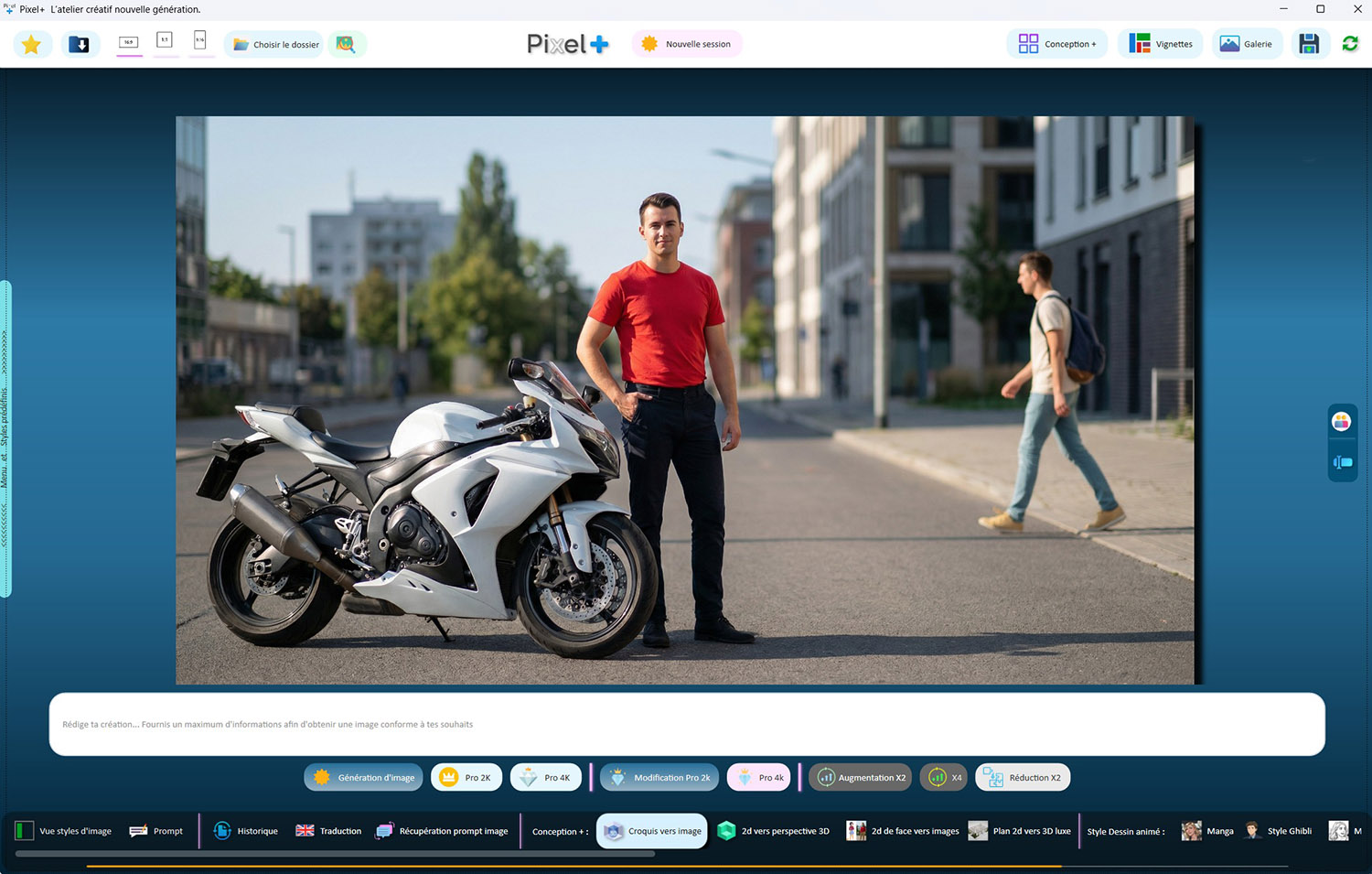
Task: Select the 9:16 portrait aspect ratio
Action: coord(200,40)
